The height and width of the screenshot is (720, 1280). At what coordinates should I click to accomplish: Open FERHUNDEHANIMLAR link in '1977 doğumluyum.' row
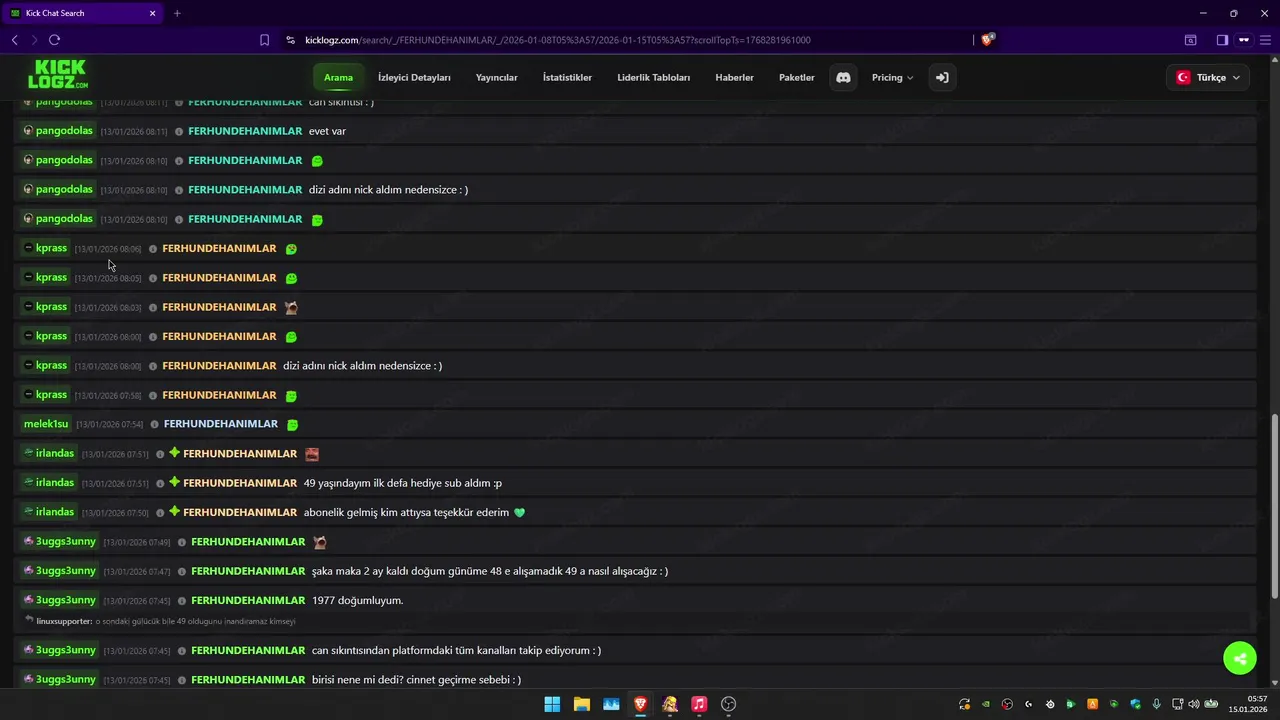[248, 600]
